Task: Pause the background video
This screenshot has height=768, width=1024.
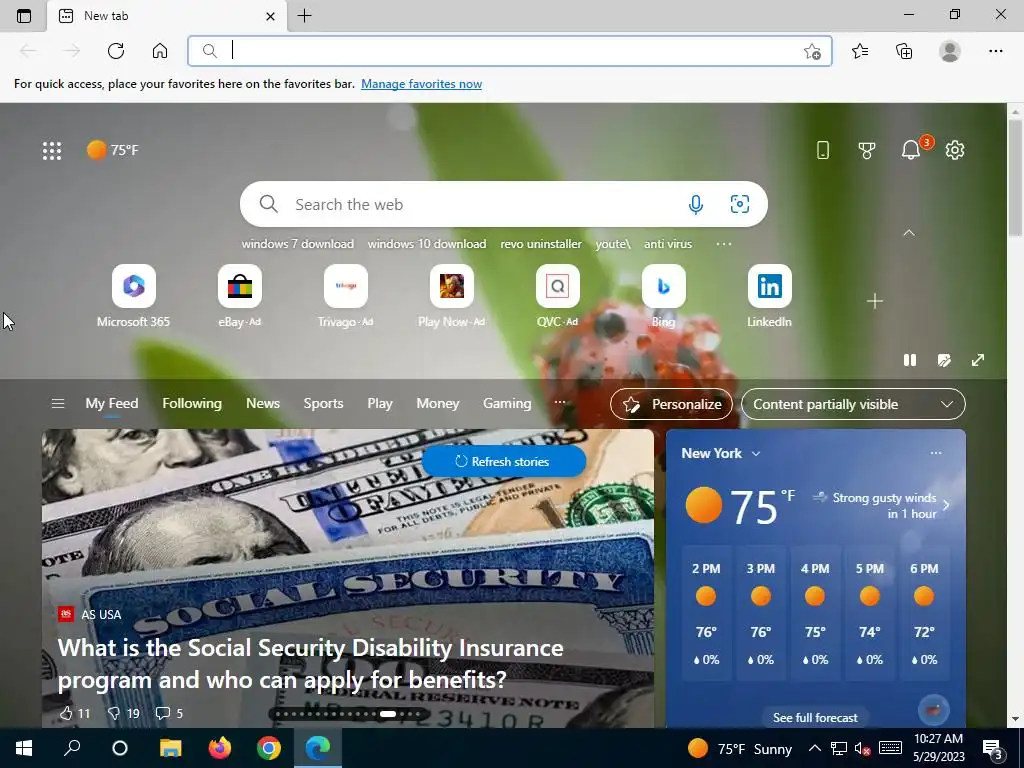Action: [x=910, y=360]
